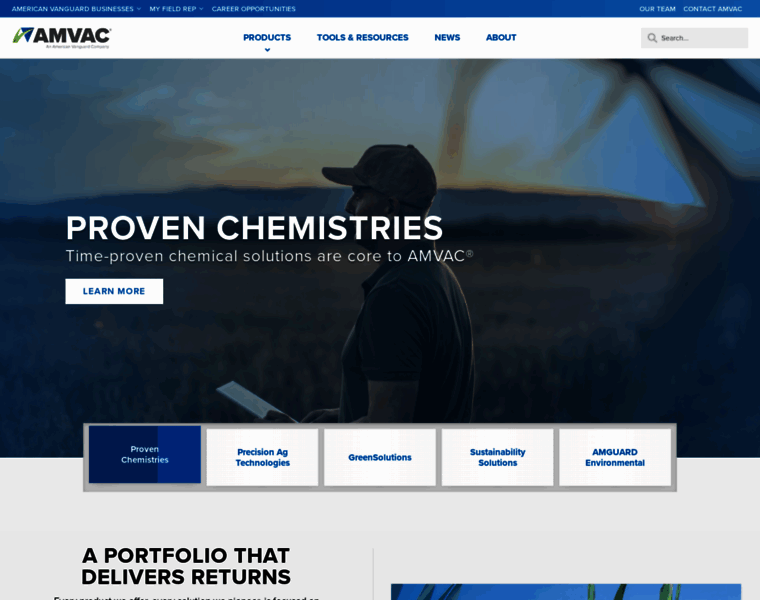Open Career Opportunities link
The height and width of the screenshot is (600, 760).
[253, 9]
